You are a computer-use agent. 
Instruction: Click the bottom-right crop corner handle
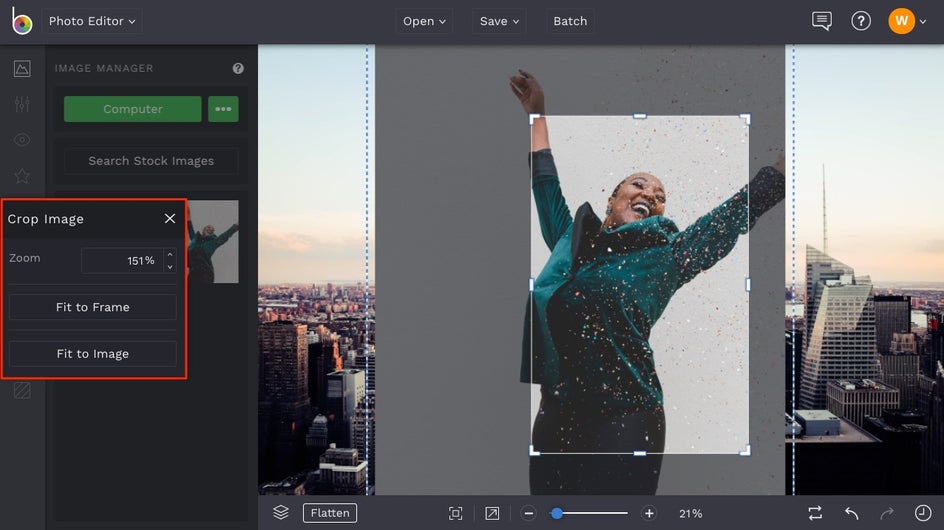[746, 450]
